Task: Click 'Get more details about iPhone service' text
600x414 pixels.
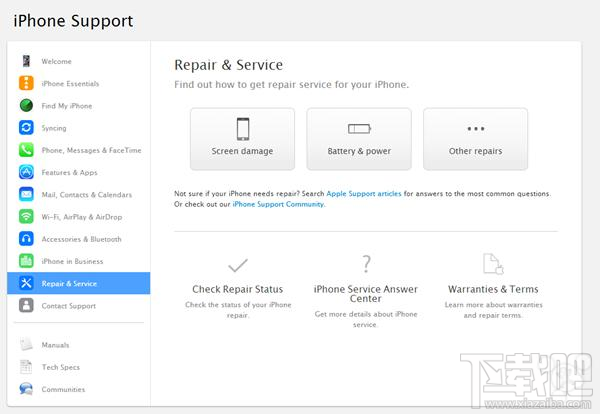Action: [366, 319]
